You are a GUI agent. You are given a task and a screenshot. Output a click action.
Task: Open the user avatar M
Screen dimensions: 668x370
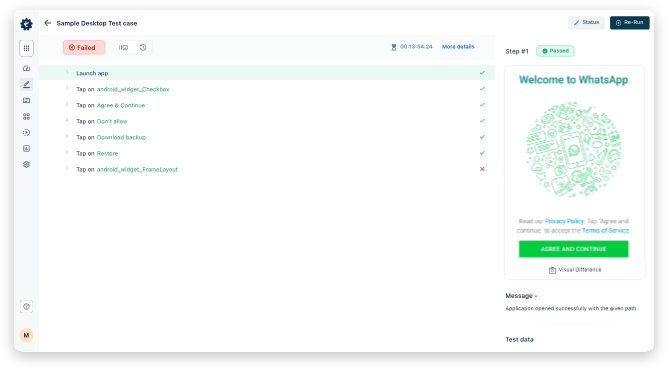pos(26,335)
